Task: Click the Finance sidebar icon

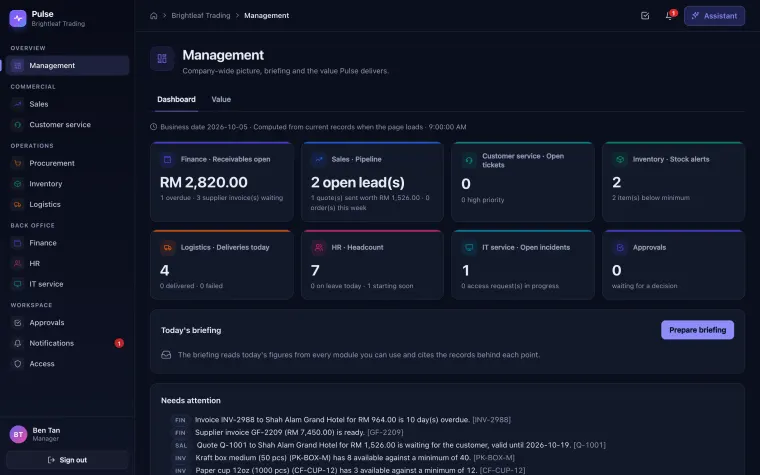Action: coord(17,243)
